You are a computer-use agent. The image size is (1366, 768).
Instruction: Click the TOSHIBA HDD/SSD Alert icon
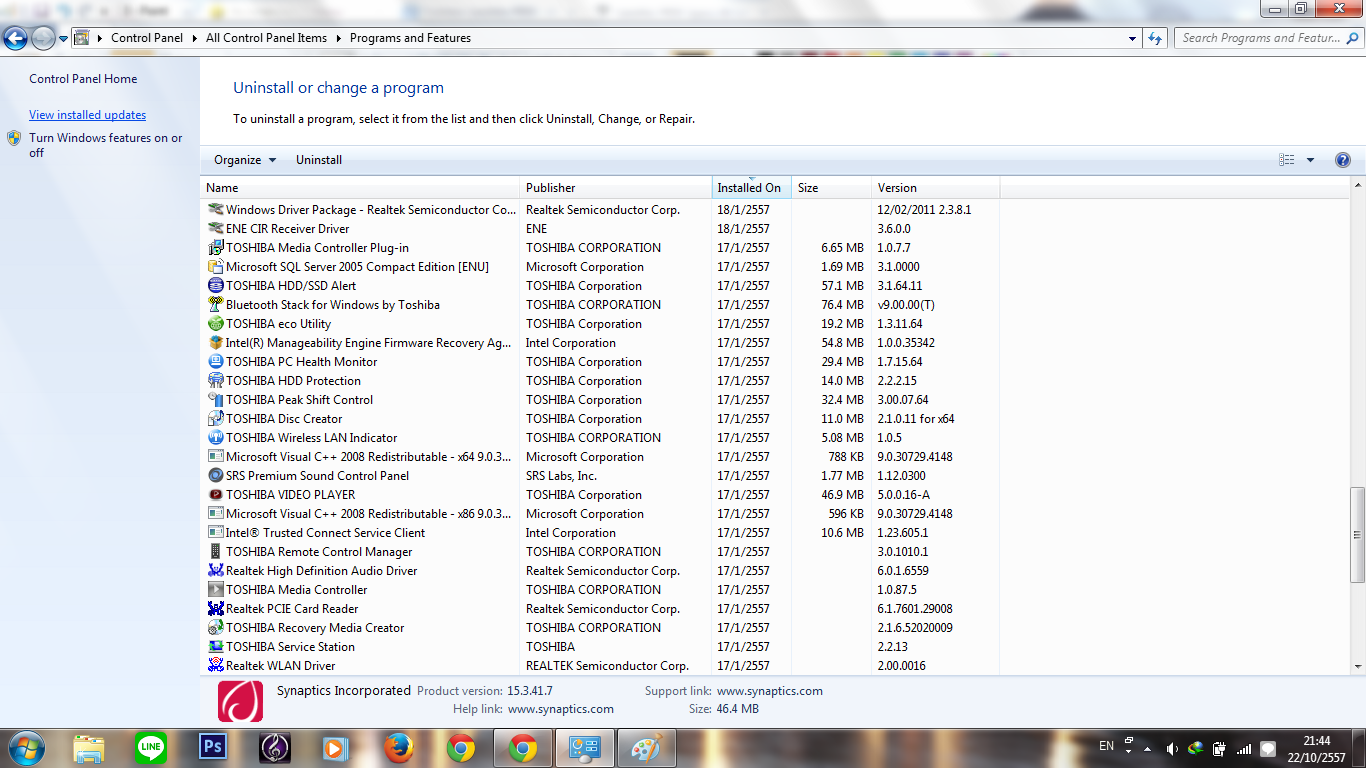coord(215,286)
